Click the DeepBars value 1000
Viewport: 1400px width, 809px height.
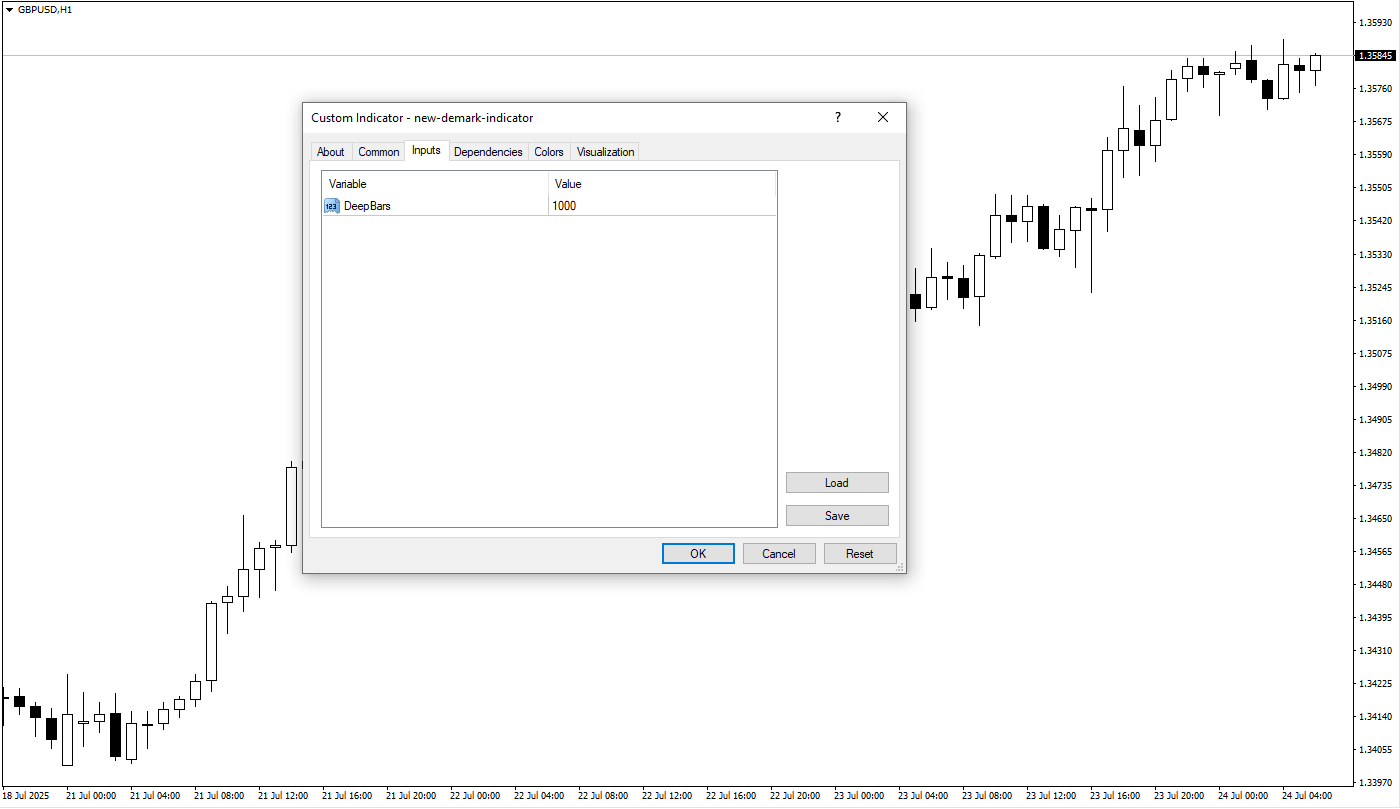click(x=564, y=206)
